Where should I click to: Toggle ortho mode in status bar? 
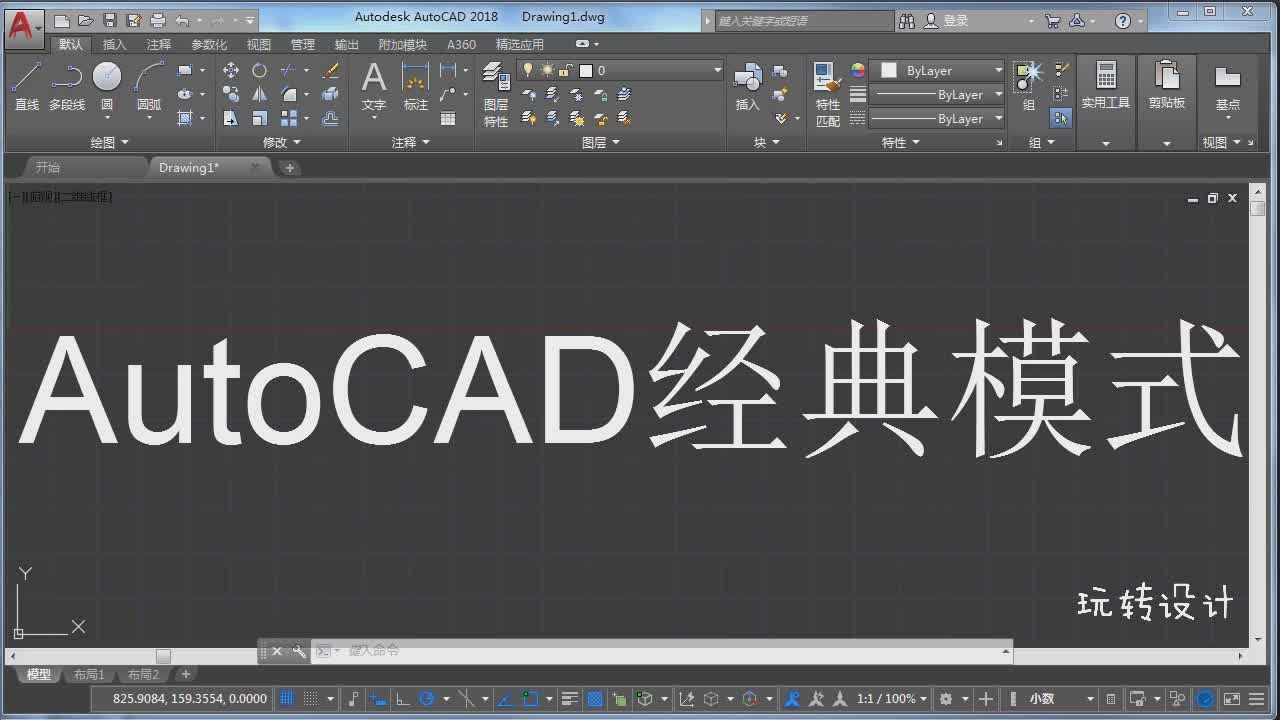pos(402,699)
